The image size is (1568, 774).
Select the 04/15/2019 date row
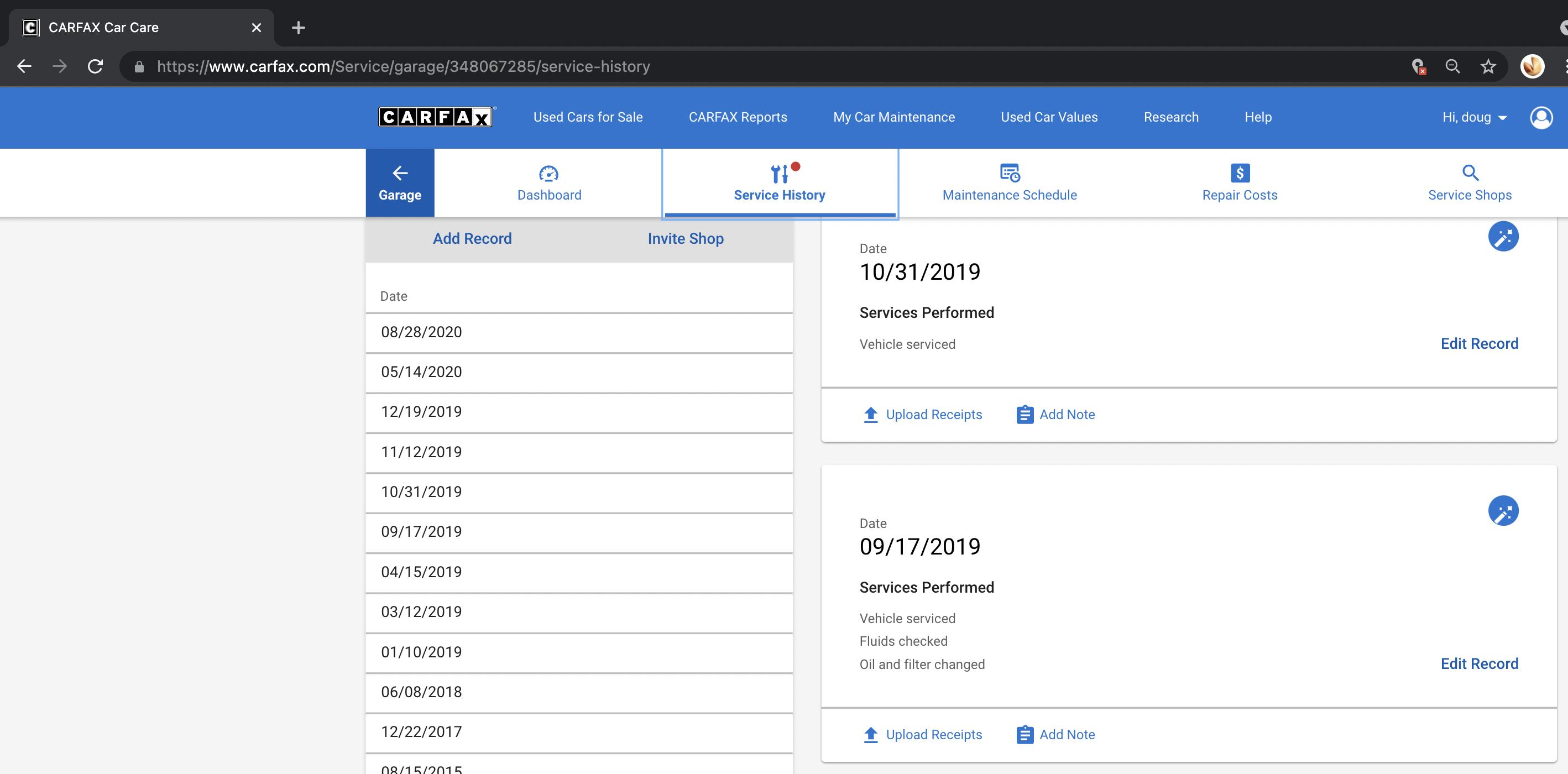point(579,572)
